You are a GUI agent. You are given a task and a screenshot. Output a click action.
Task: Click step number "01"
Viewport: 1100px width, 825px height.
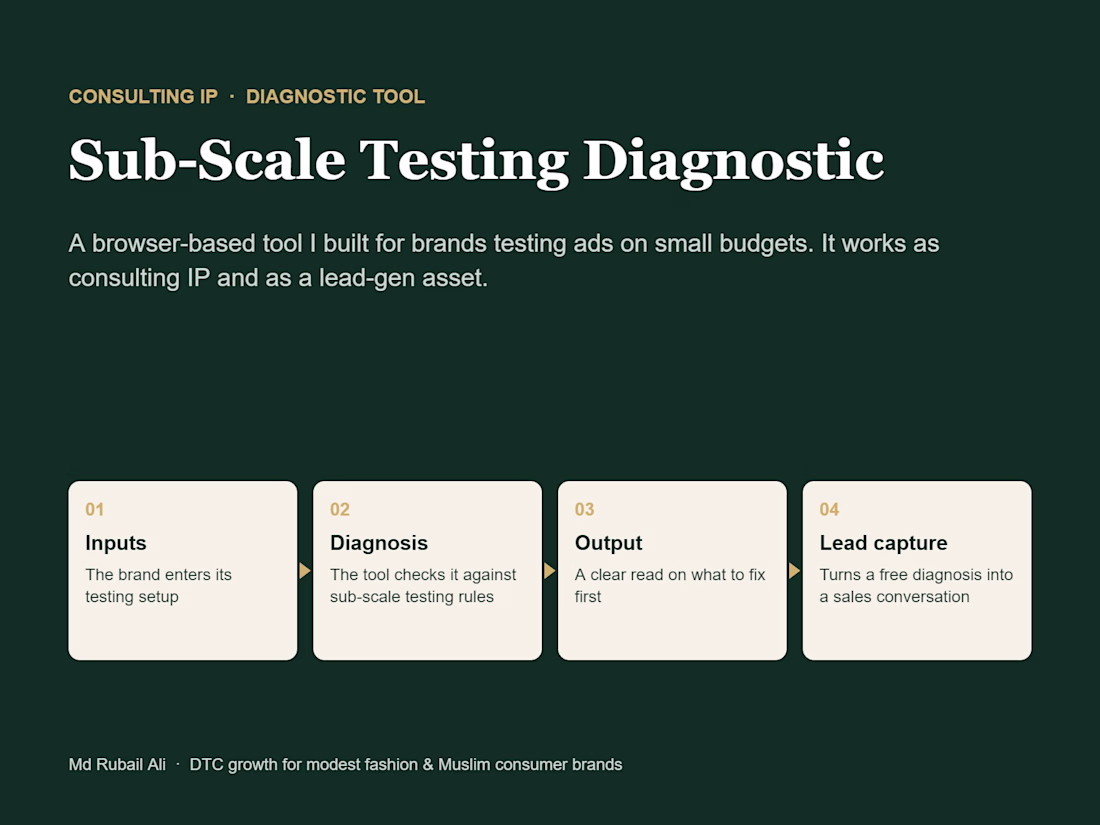pos(95,509)
